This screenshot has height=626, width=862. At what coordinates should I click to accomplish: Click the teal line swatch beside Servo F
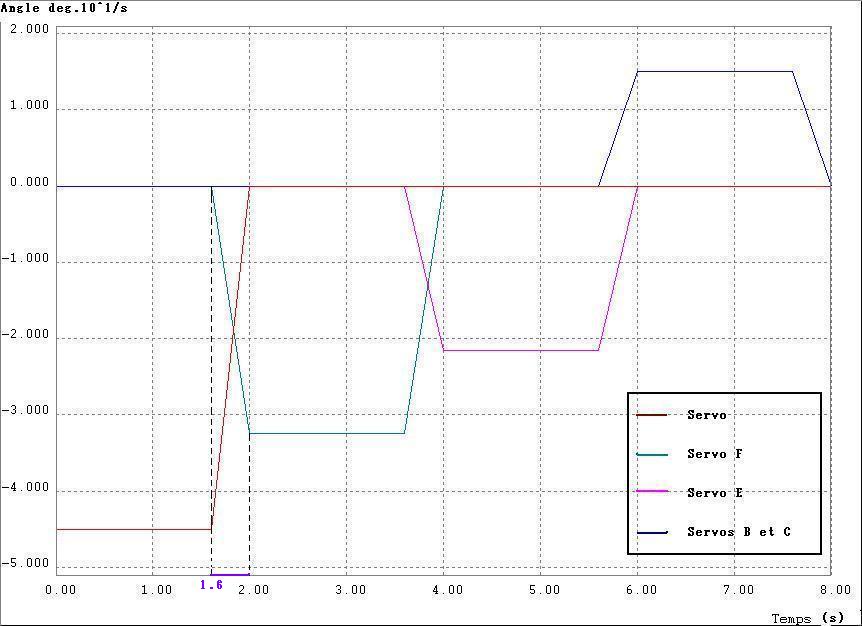pyautogui.click(x=652, y=455)
